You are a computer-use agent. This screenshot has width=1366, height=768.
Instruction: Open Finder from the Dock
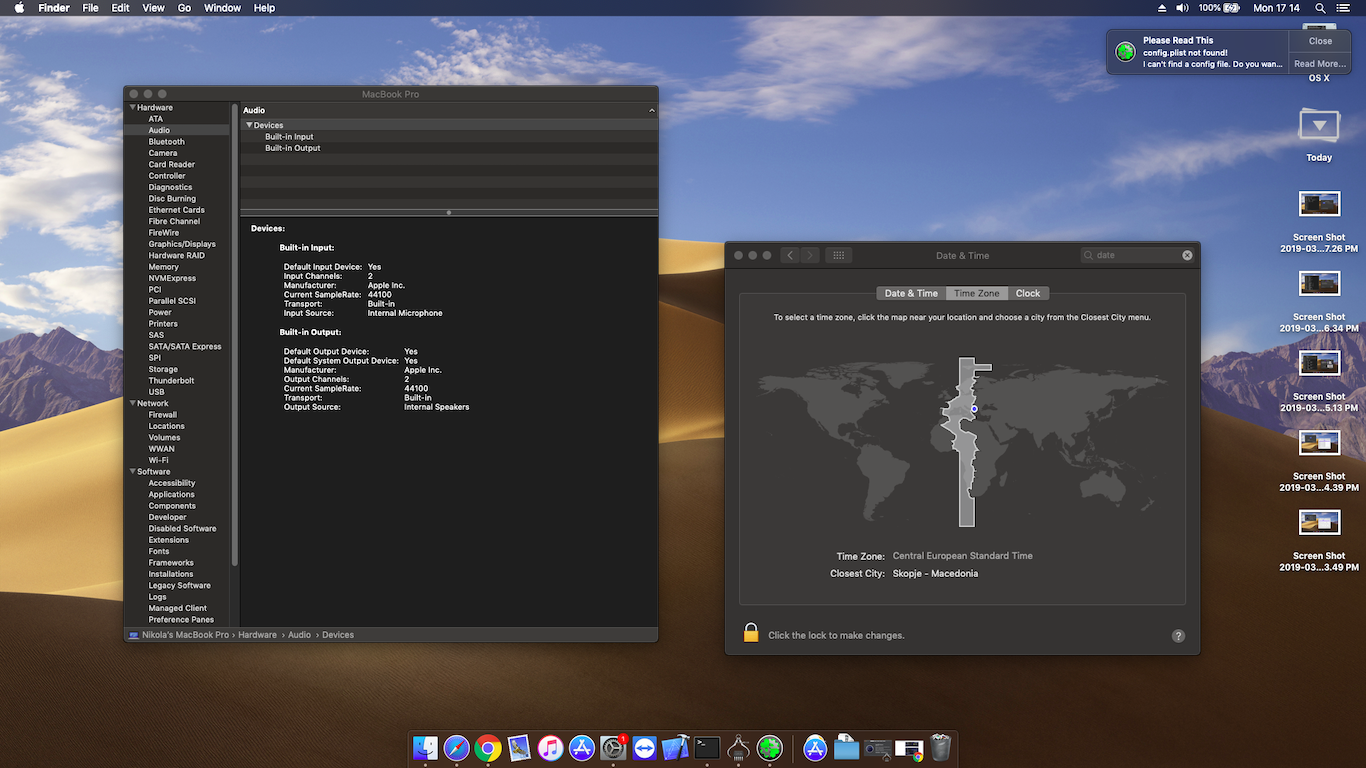425,747
